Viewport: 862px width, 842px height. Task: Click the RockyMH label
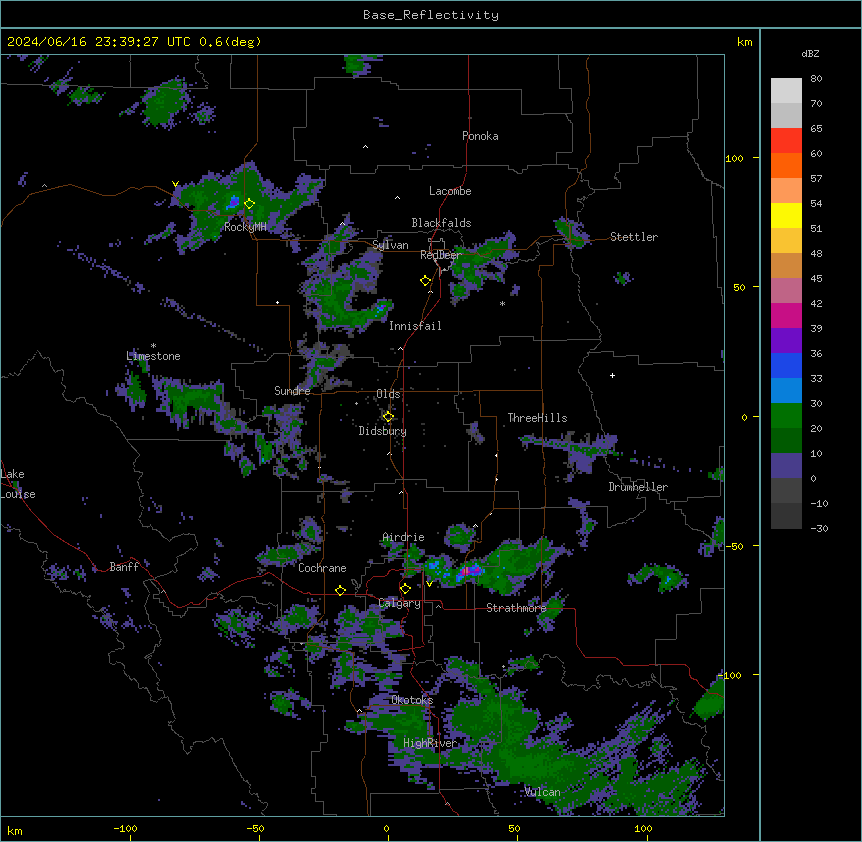pyautogui.click(x=245, y=227)
